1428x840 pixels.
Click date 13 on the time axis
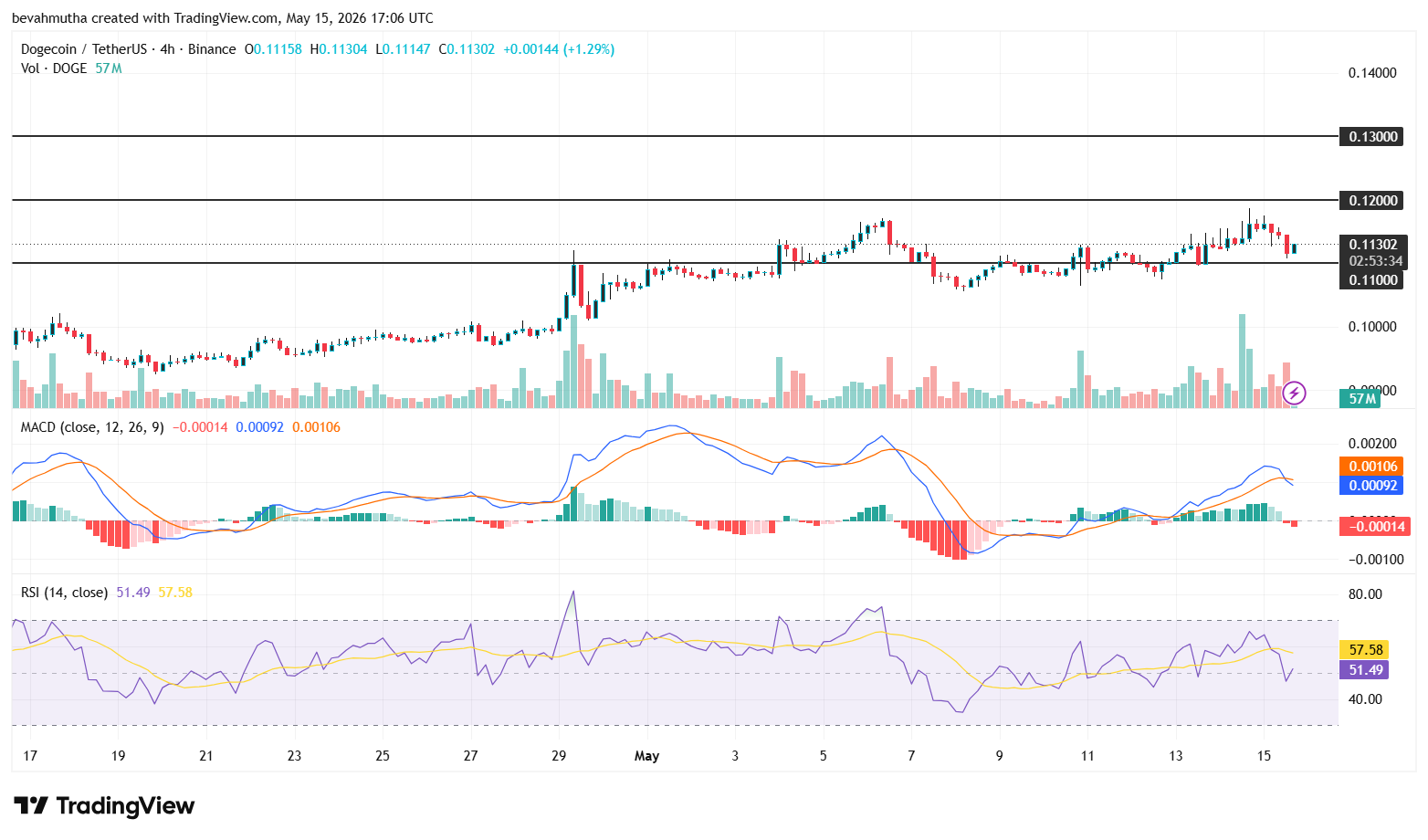[1176, 756]
